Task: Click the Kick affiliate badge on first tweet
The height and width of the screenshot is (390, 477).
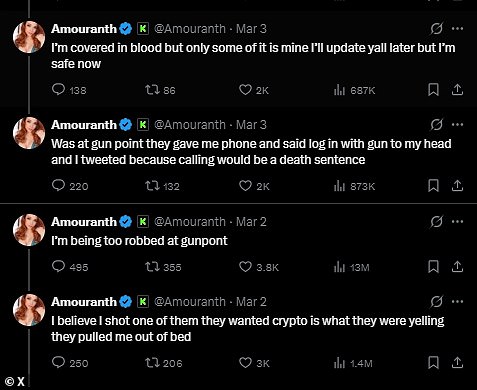Action: tap(143, 29)
